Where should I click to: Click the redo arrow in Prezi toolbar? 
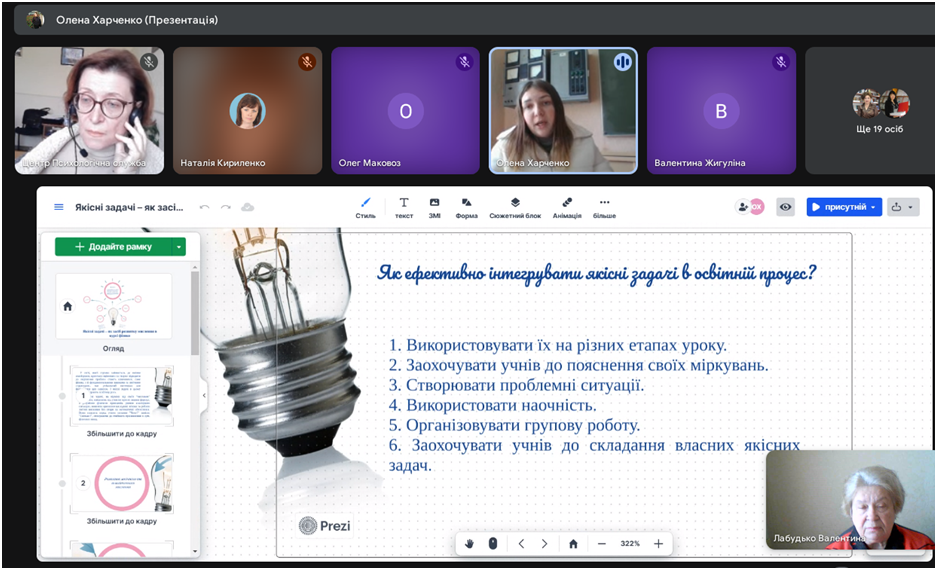225,207
